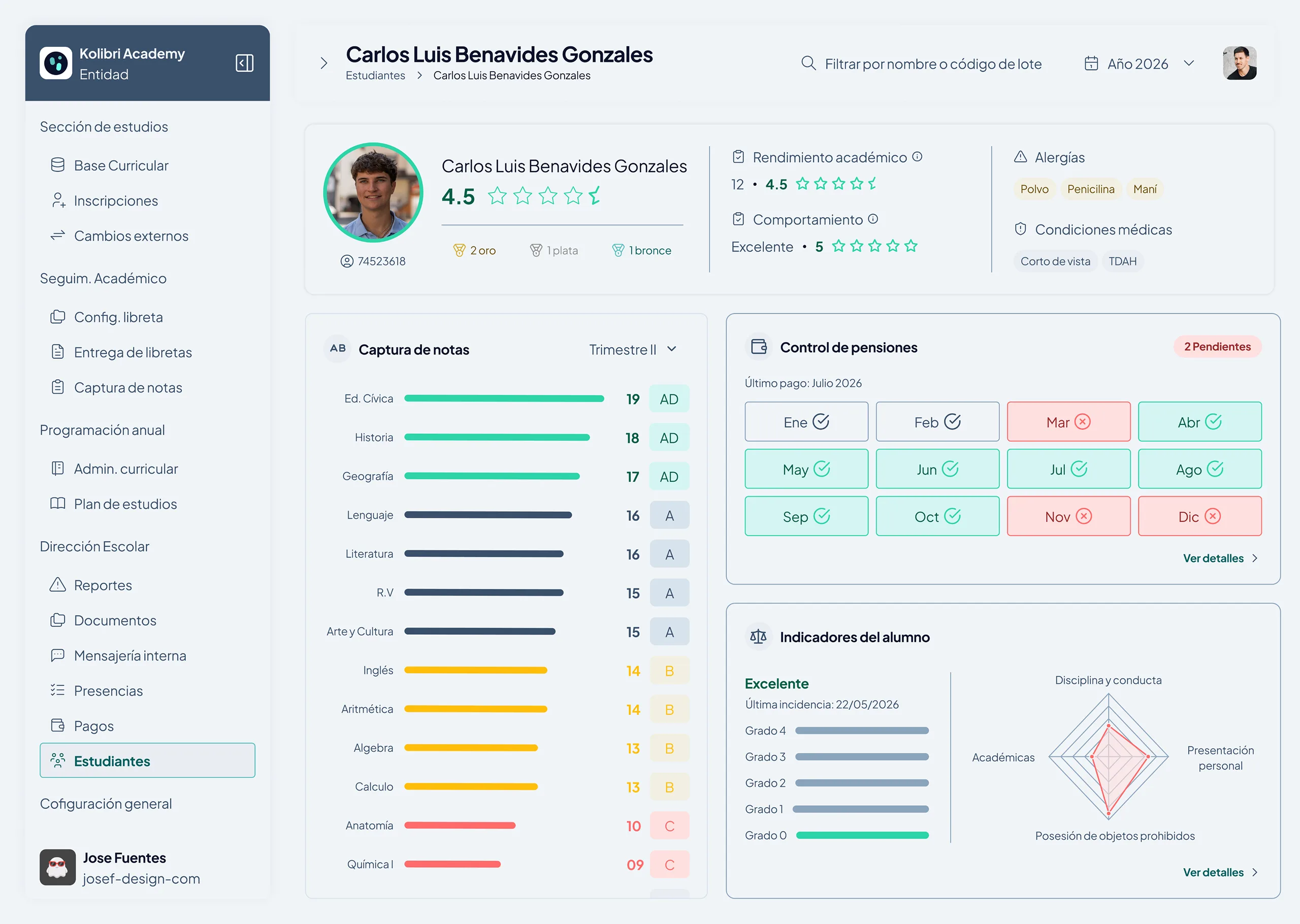This screenshot has height=924, width=1300.
Task: Click the Estudiantes breadcrumb link
Action: (x=375, y=76)
